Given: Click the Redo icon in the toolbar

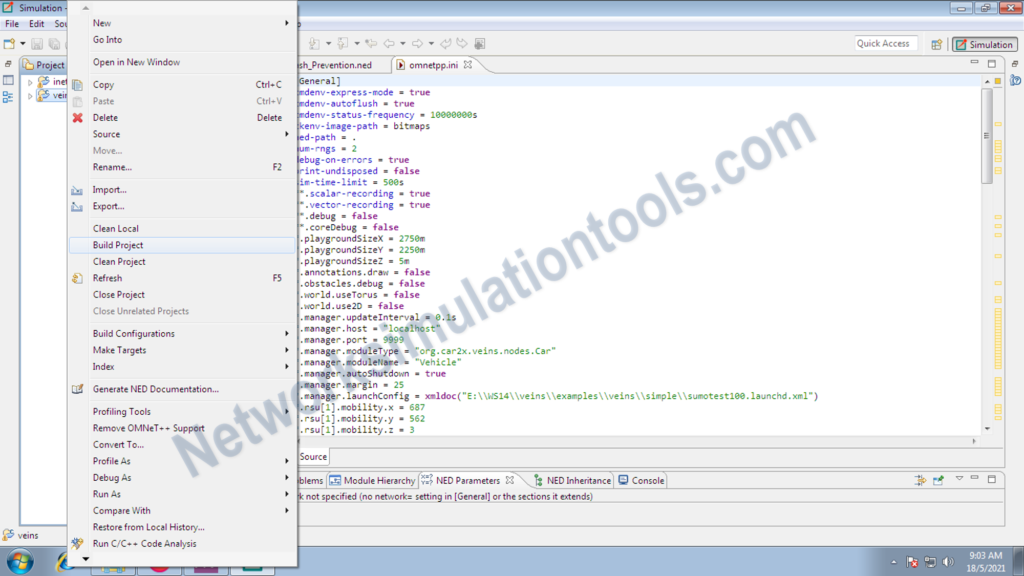Looking at the screenshot, I should tap(461, 43).
